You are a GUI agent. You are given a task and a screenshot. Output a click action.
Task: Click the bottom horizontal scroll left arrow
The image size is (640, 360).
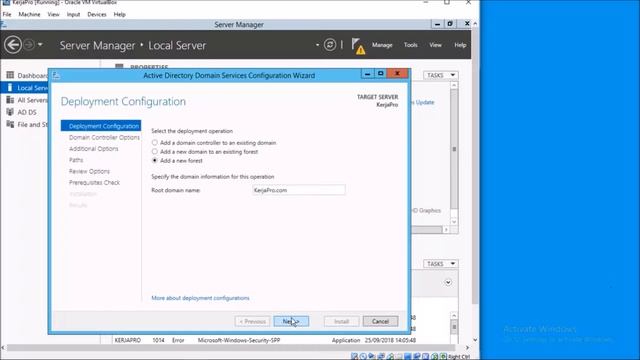3,348
